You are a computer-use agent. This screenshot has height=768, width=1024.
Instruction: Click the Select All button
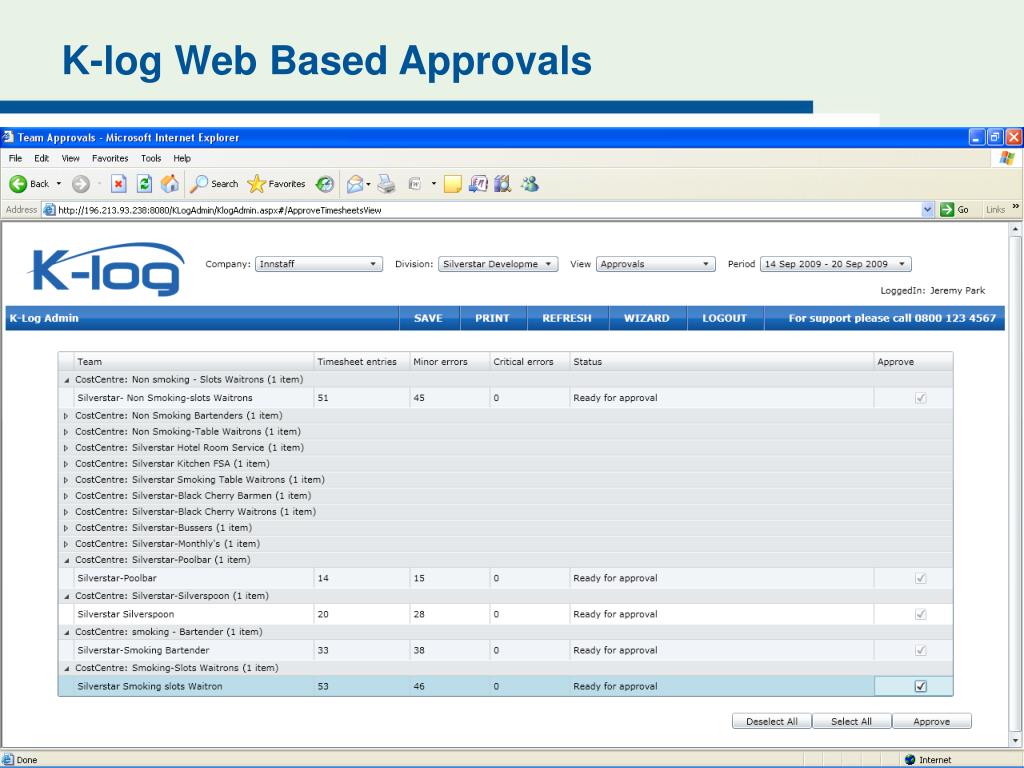click(x=852, y=722)
